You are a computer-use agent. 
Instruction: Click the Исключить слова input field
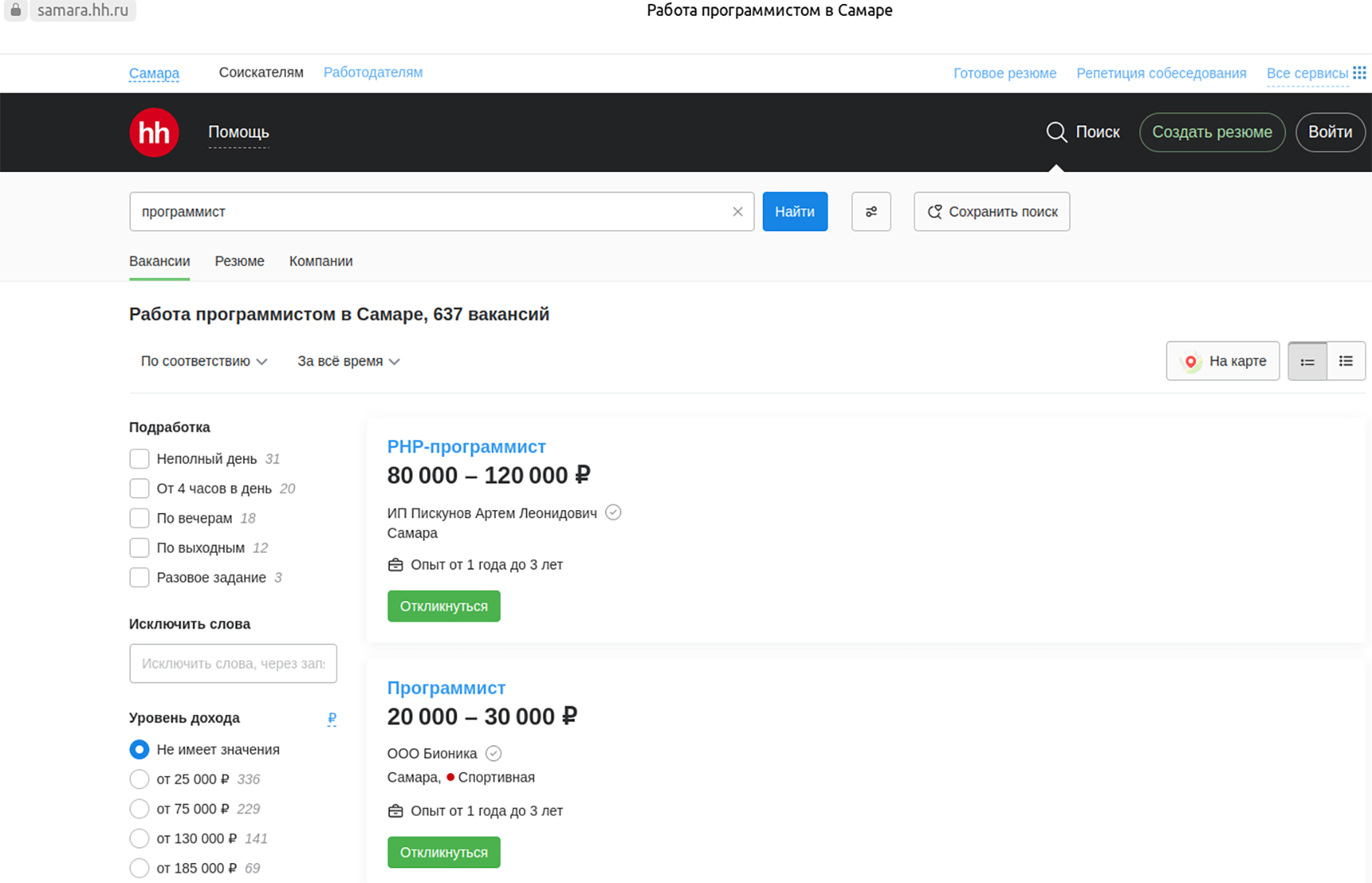(x=233, y=664)
